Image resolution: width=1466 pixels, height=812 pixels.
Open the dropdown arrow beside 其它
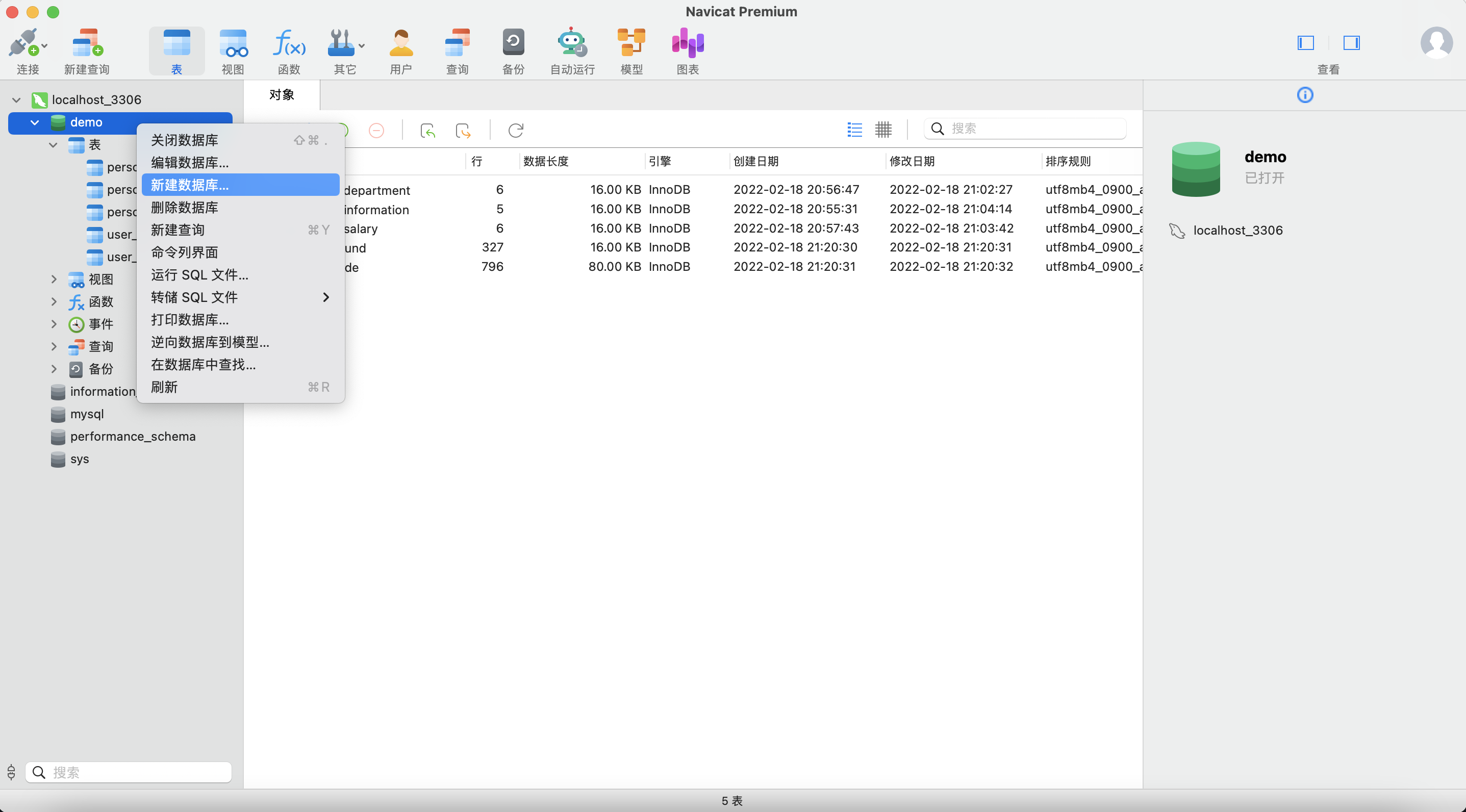point(362,45)
